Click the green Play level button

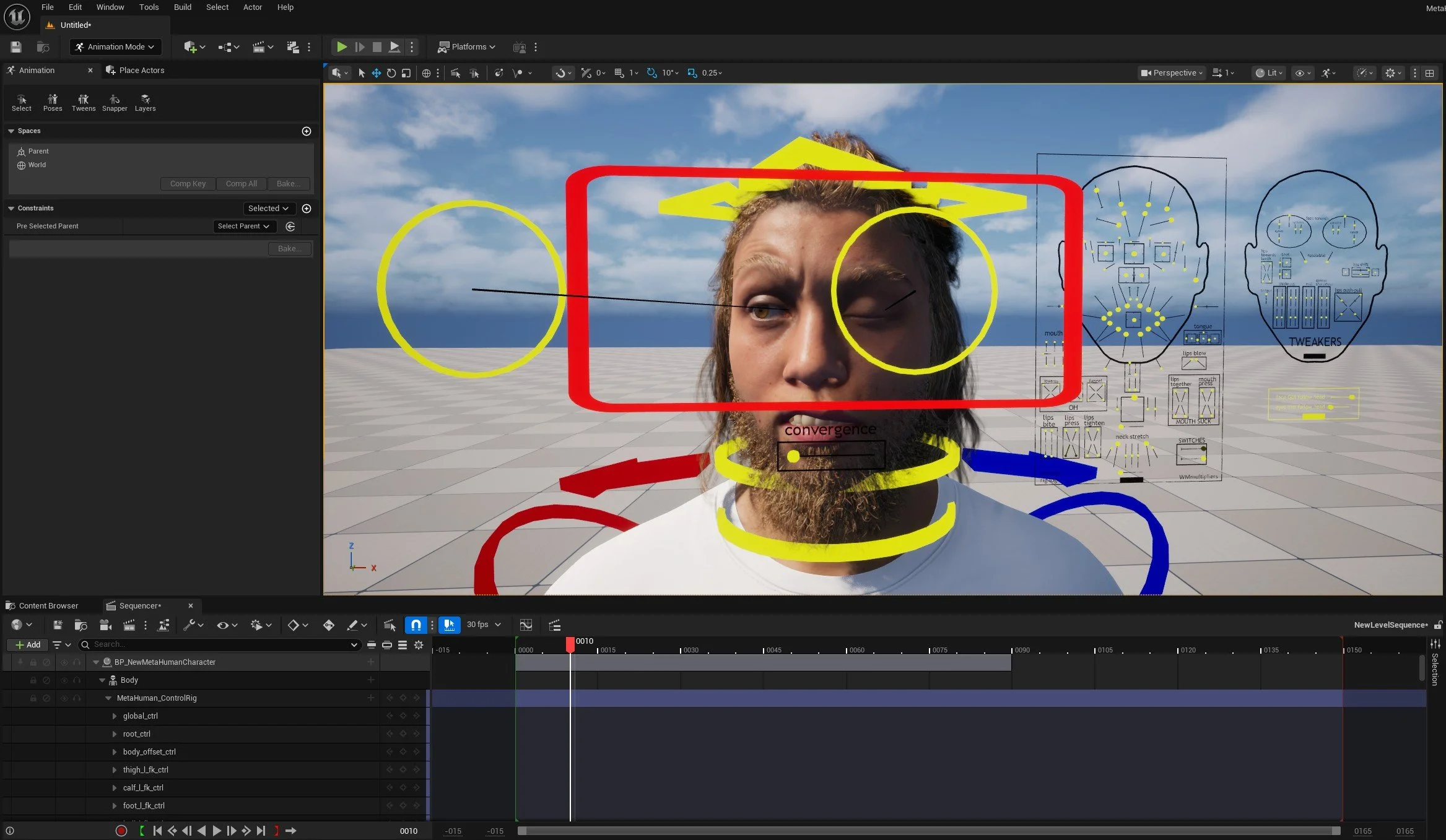(x=341, y=47)
